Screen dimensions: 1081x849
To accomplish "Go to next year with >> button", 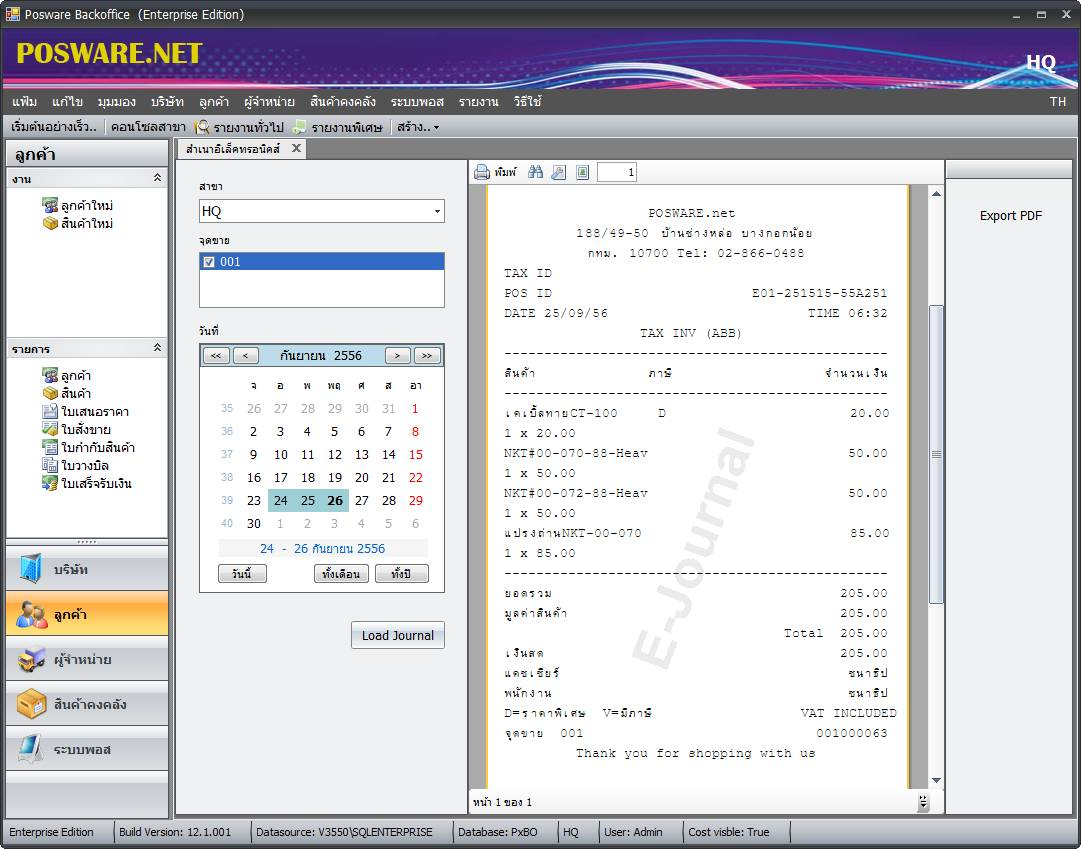I will 427,356.
